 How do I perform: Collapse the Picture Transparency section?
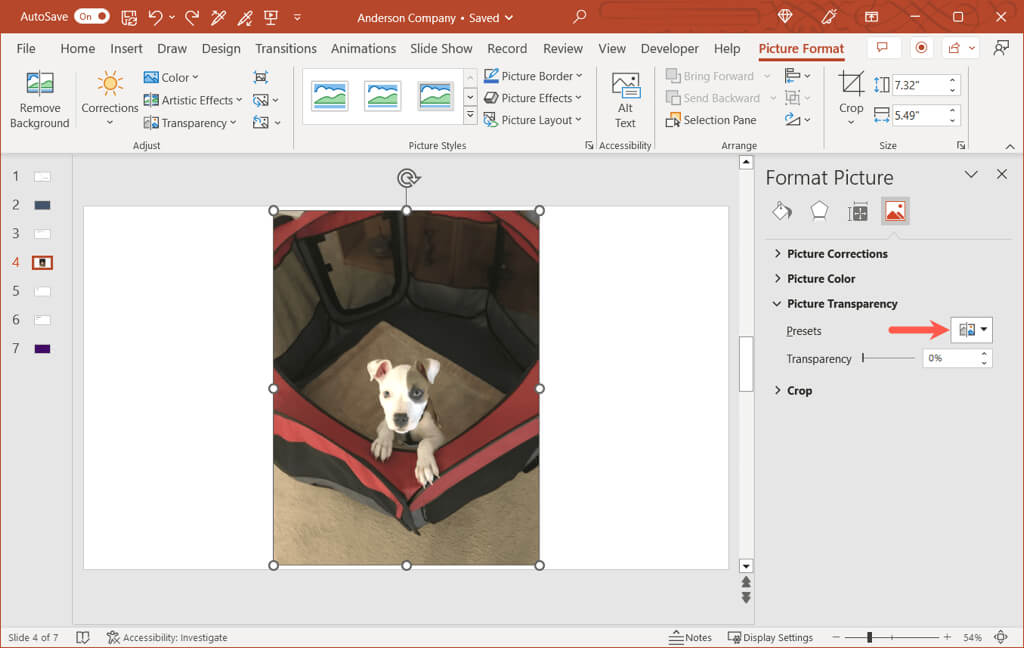(841, 304)
